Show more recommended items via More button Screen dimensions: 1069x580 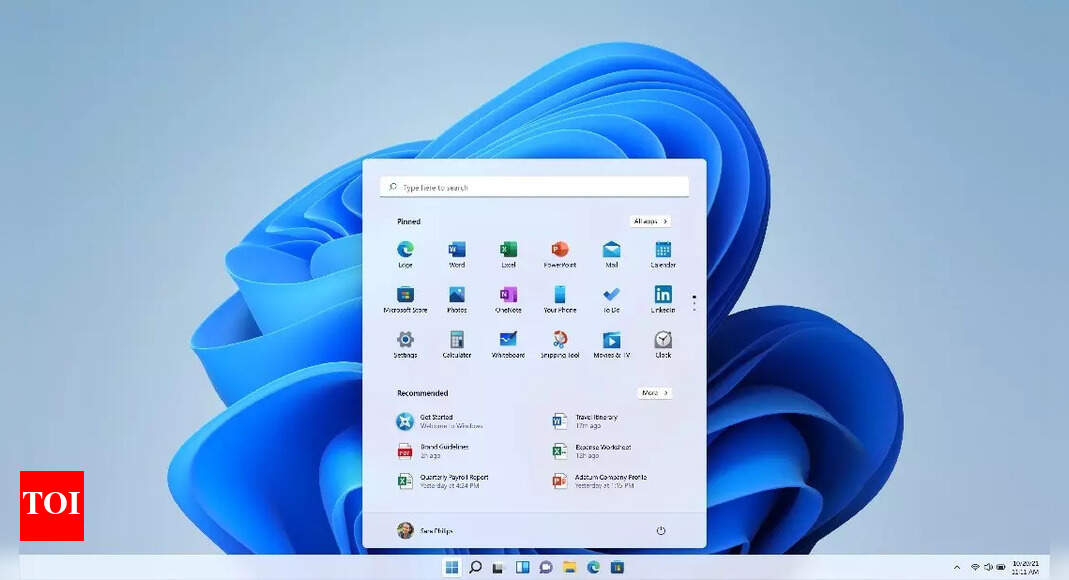[x=652, y=393]
